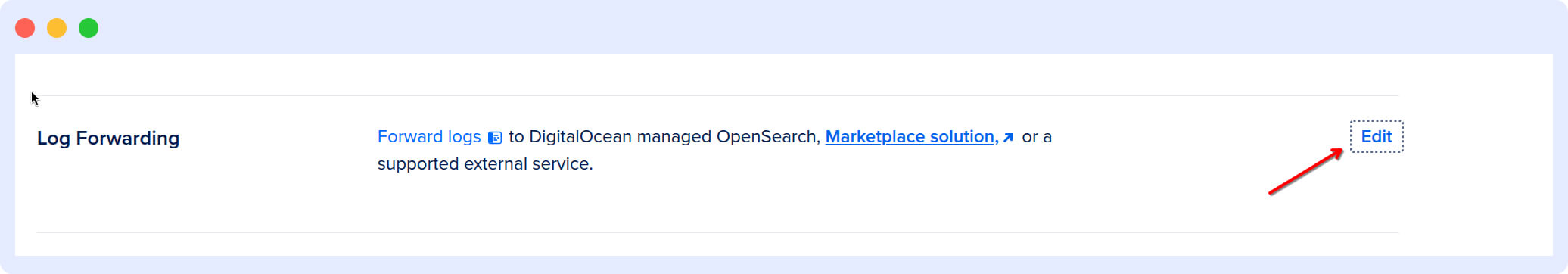This screenshot has width=1568, height=274.
Task: Click the divider line below the description
Action: 717,232
